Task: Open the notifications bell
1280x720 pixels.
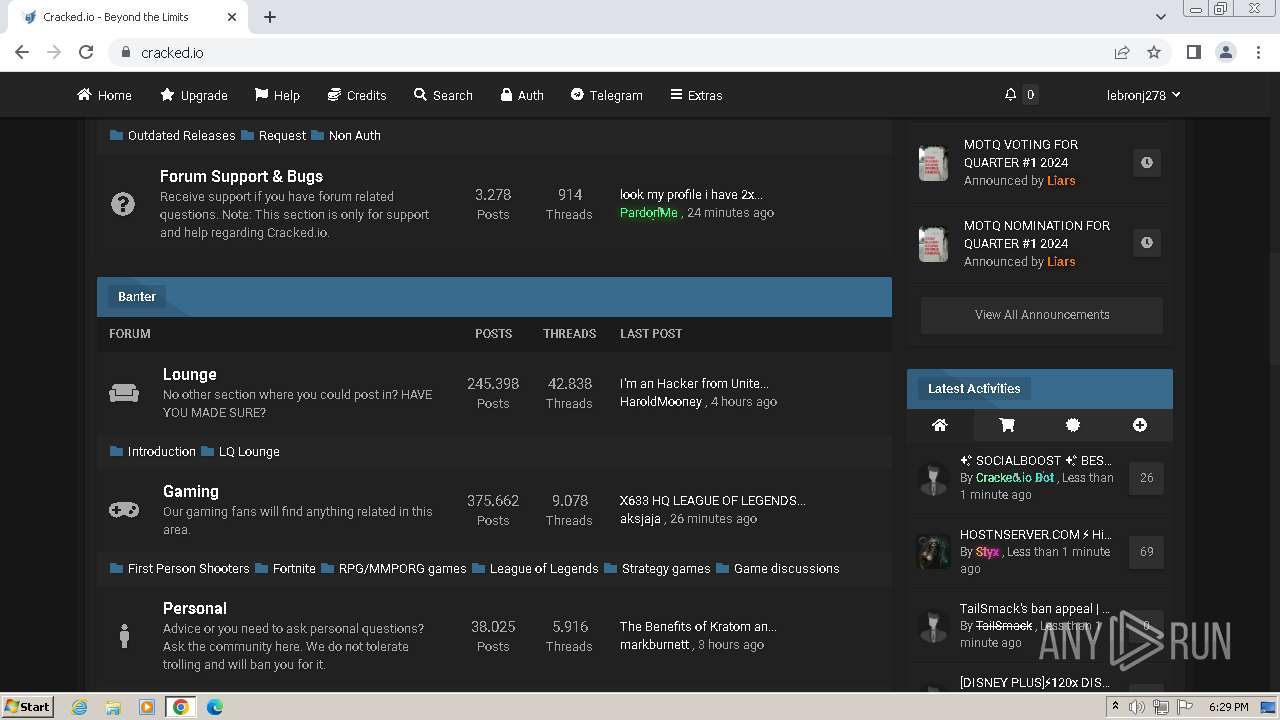Action: [1011, 95]
